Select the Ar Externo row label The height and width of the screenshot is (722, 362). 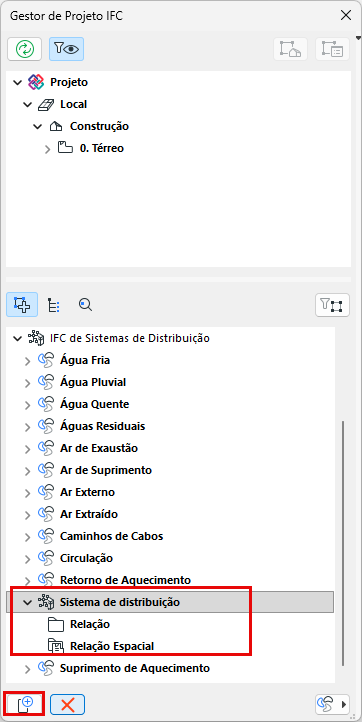click(87, 492)
